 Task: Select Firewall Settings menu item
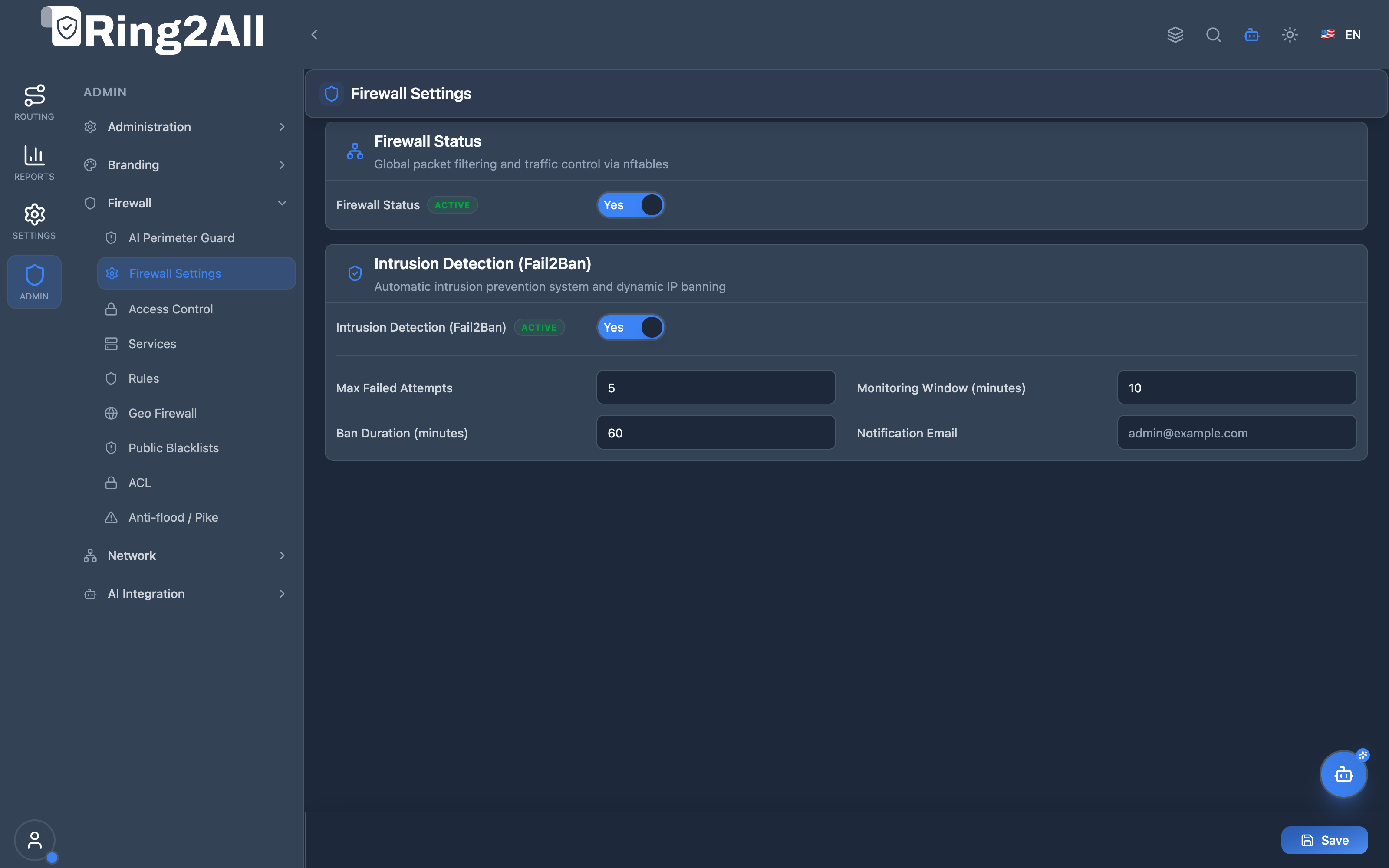[x=196, y=273]
